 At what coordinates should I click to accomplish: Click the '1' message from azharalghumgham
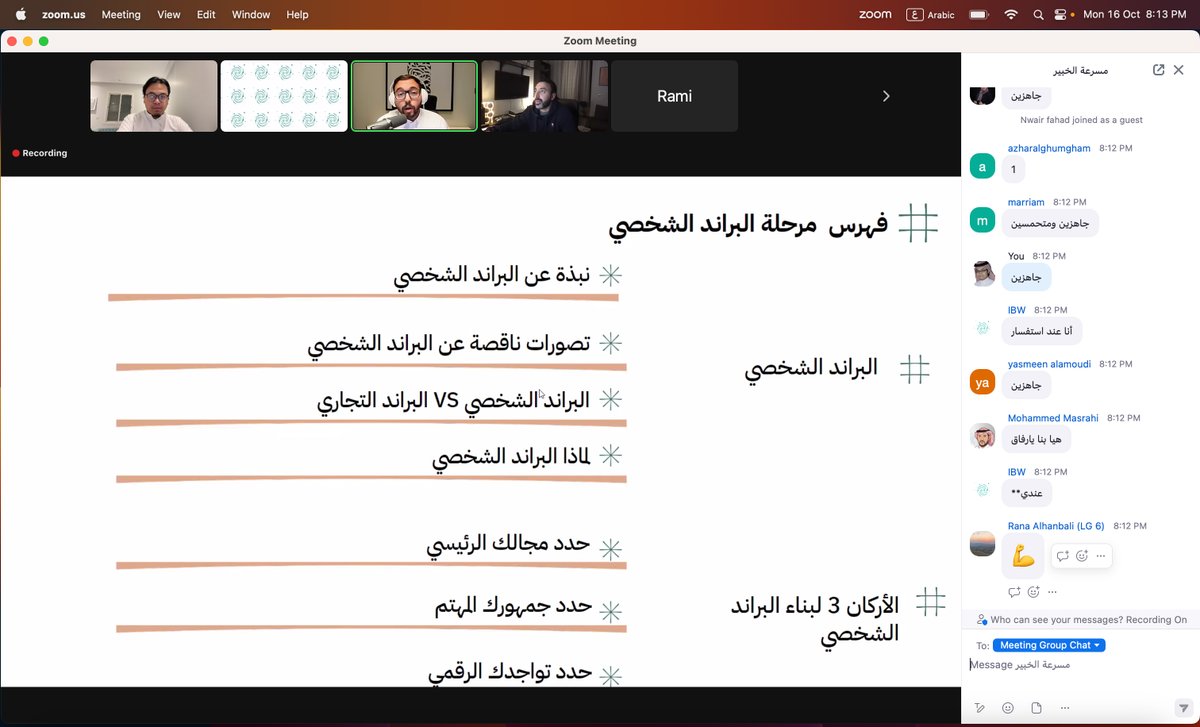point(1013,169)
